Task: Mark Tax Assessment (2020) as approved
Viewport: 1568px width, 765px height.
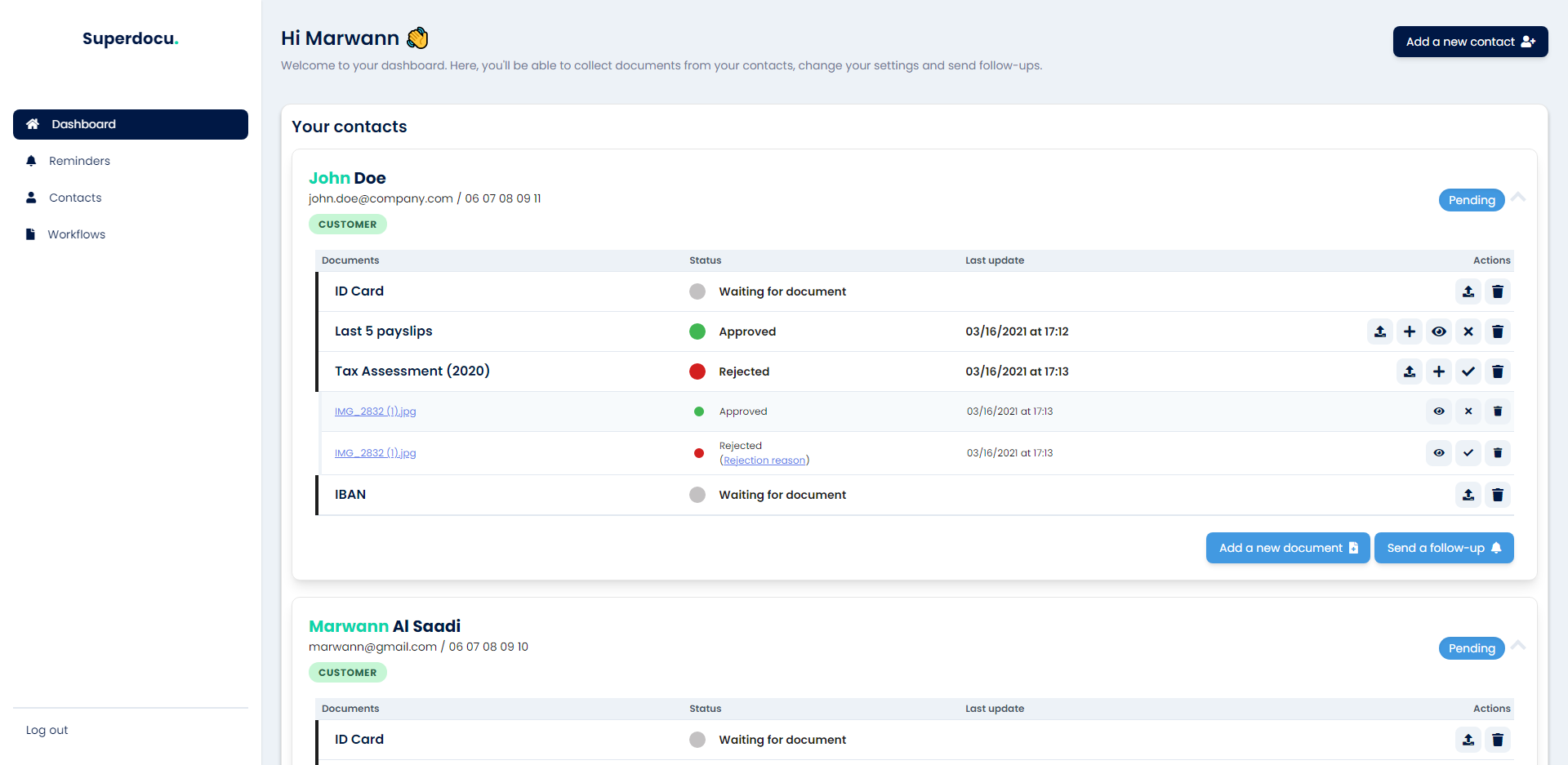Action: coord(1468,371)
